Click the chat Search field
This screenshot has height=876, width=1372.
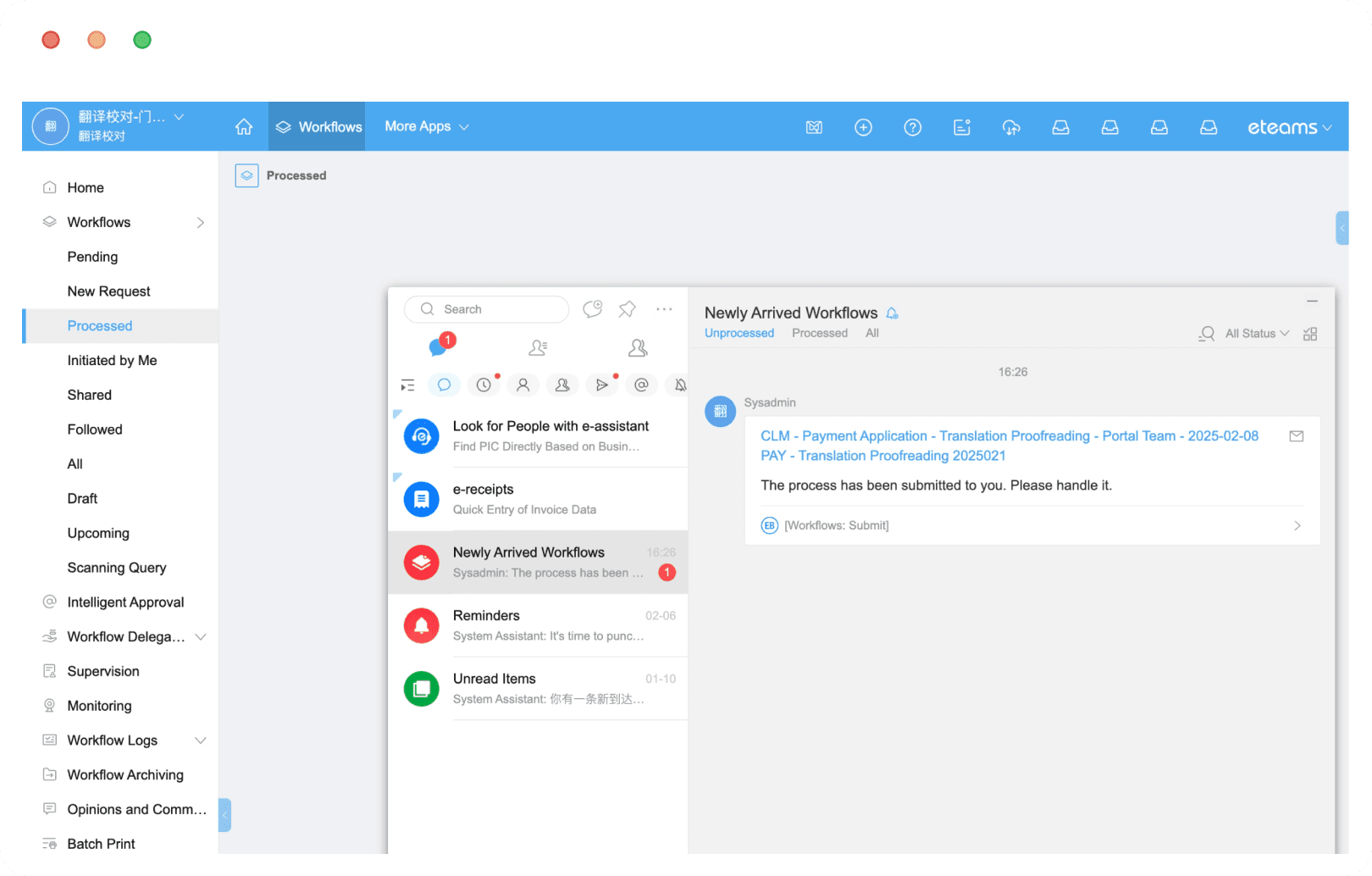(x=486, y=309)
